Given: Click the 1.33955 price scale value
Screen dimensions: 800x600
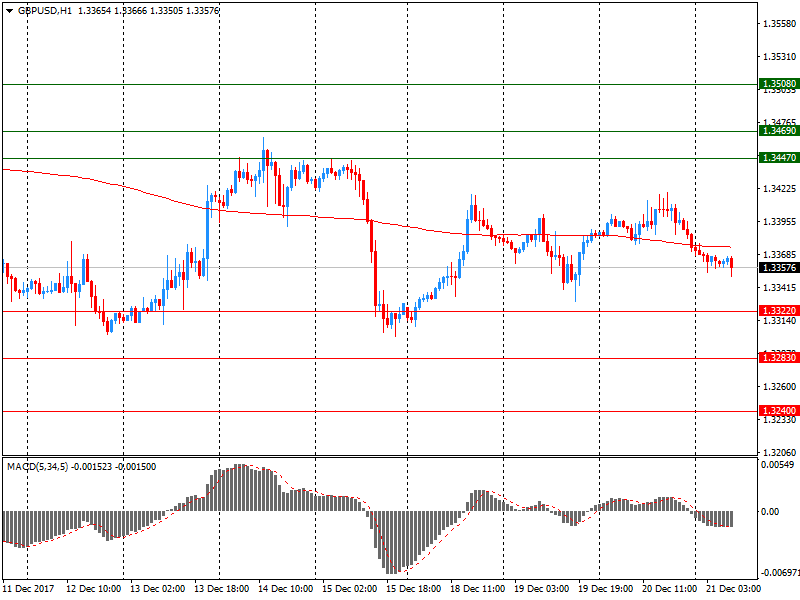Looking at the screenshot, I should point(779,221).
